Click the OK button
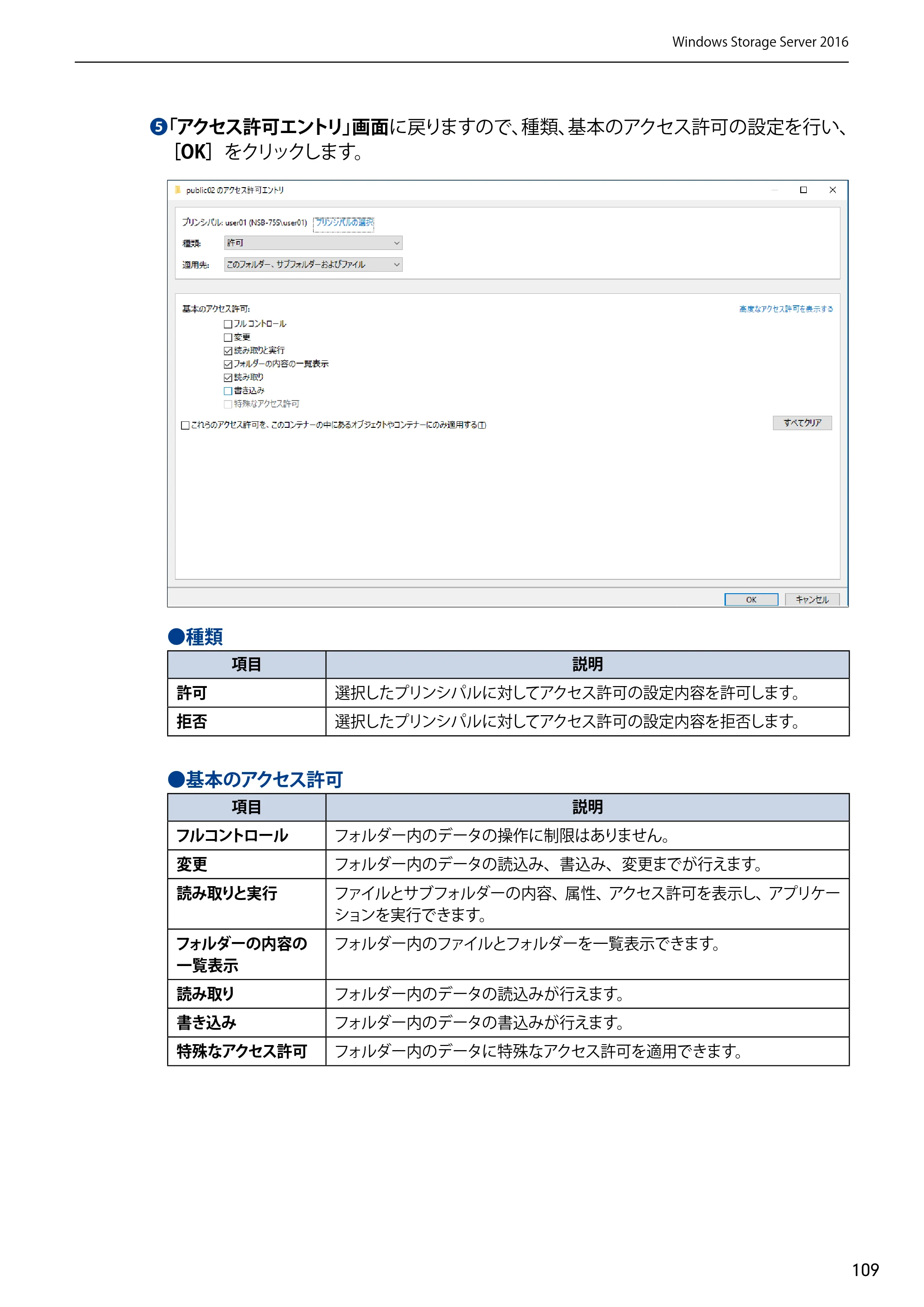Image resolution: width=924 pixels, height=1307 pixels. (751, 599)
